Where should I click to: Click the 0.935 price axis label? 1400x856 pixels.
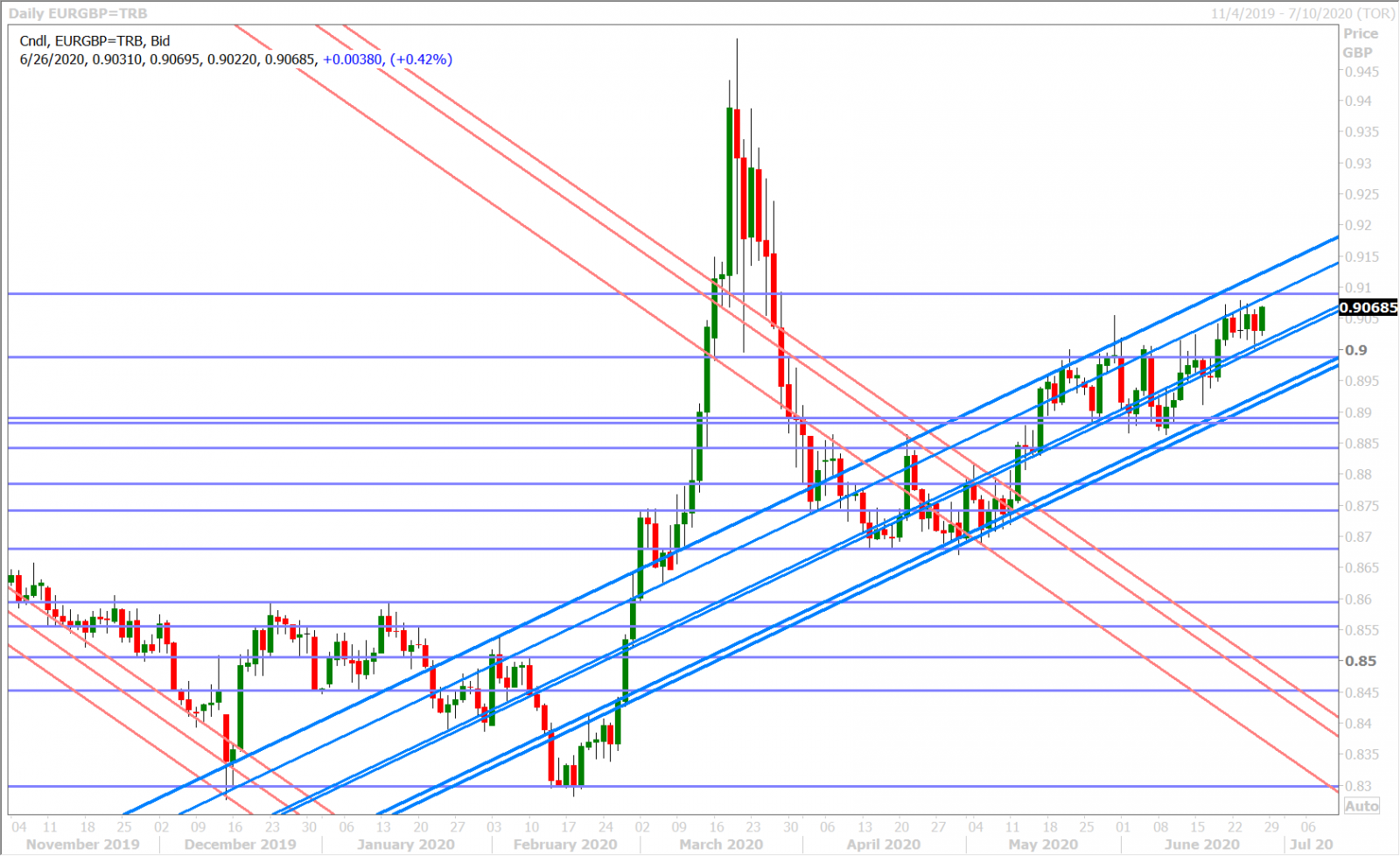coord(1362,132)
